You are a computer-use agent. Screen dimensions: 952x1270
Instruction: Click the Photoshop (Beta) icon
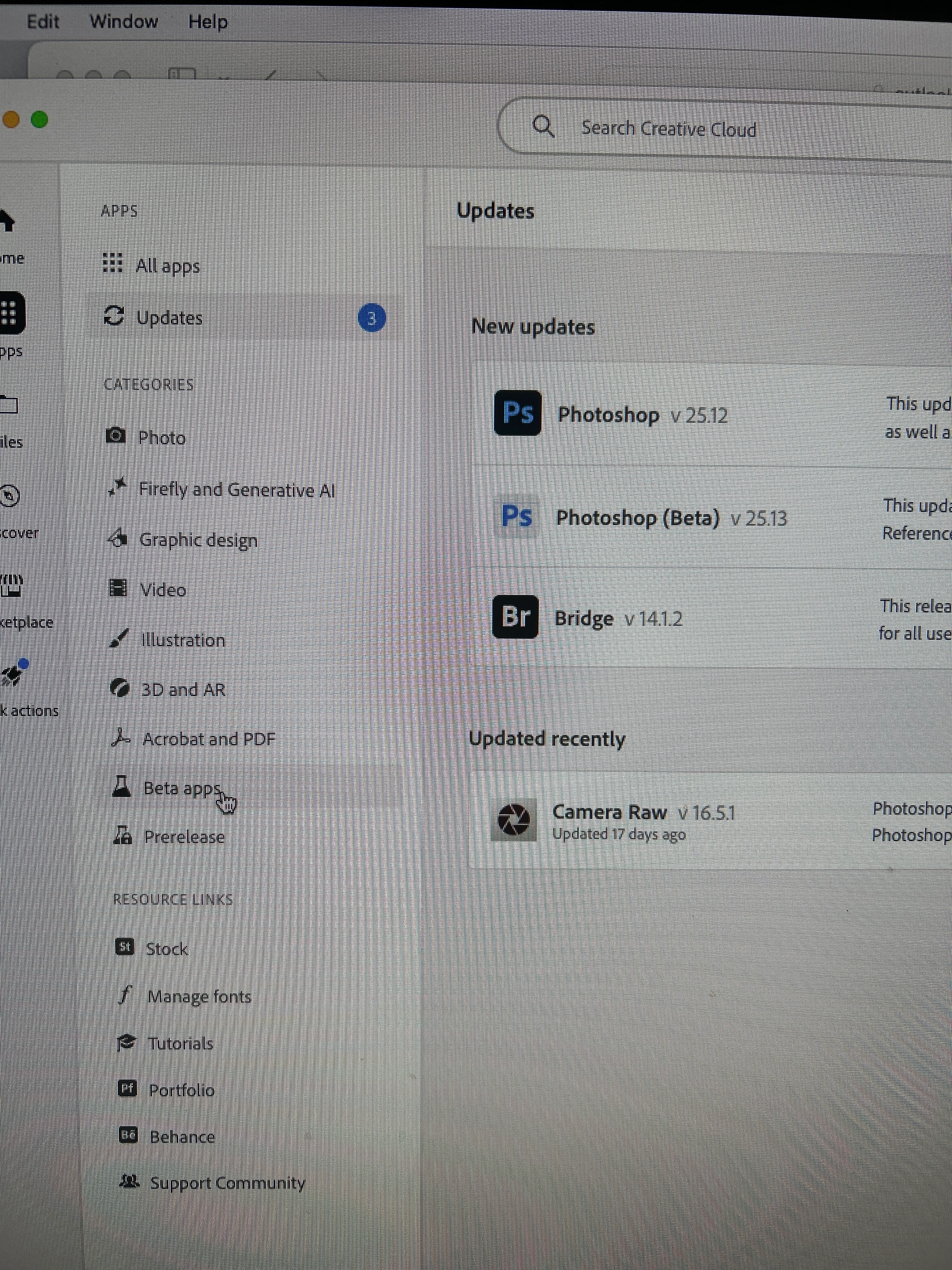(517, 516)
